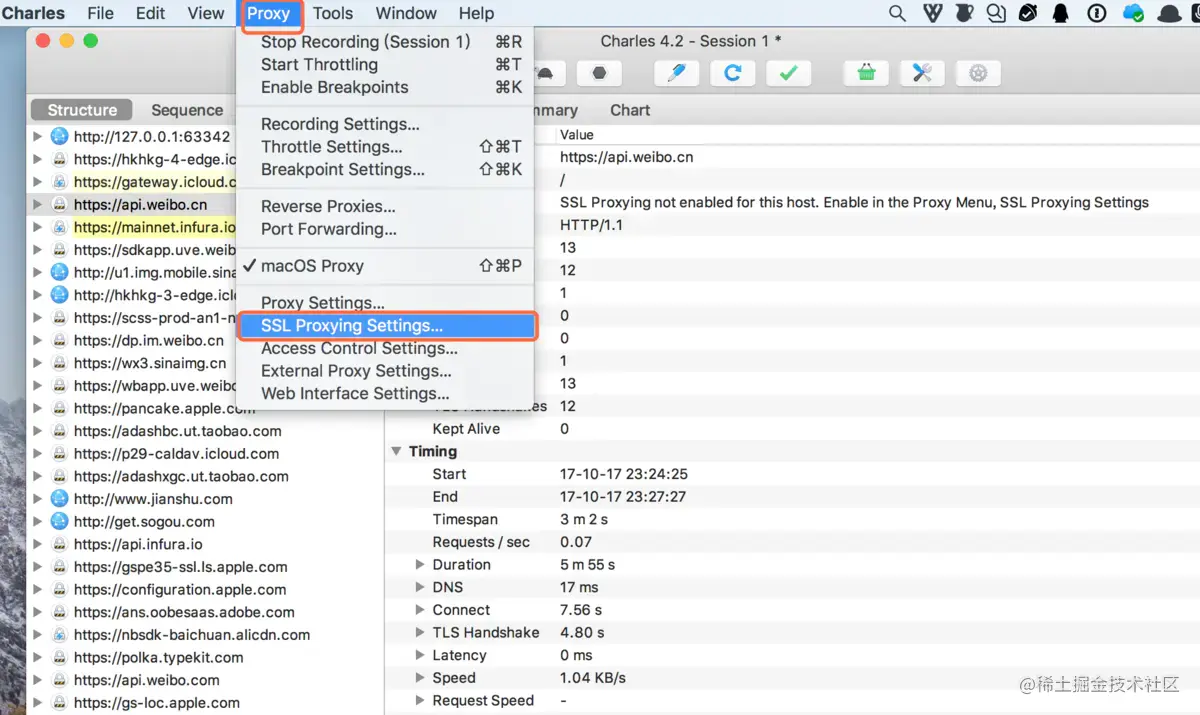Open Spotlight magnifier in the macOS menu bar
This screenshot has height=715, width=1200.
897,13
